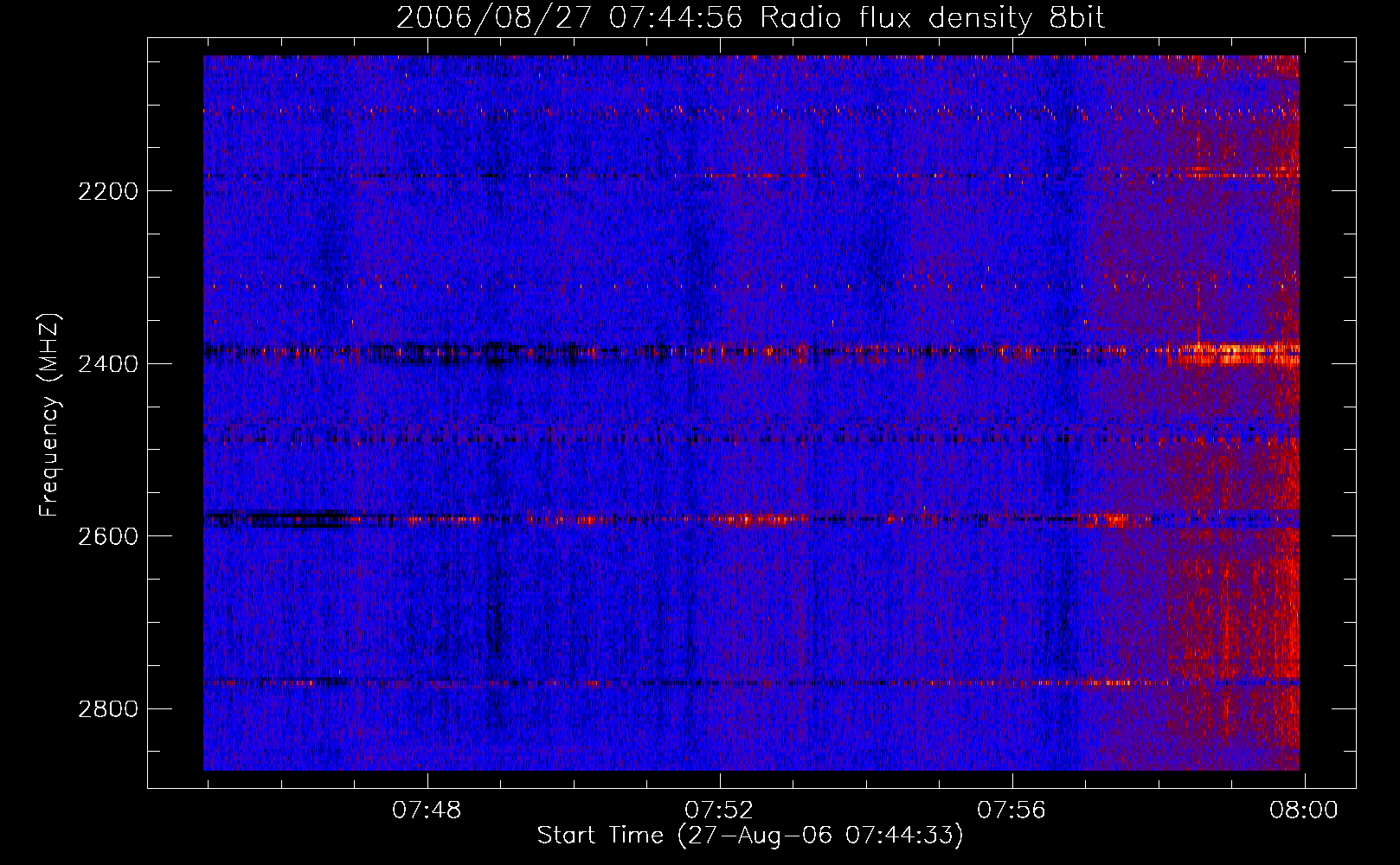Viewport: 1400px width, 865px height.
Task: Click the 2200 frequency axis label
Action: click(108, 191)
